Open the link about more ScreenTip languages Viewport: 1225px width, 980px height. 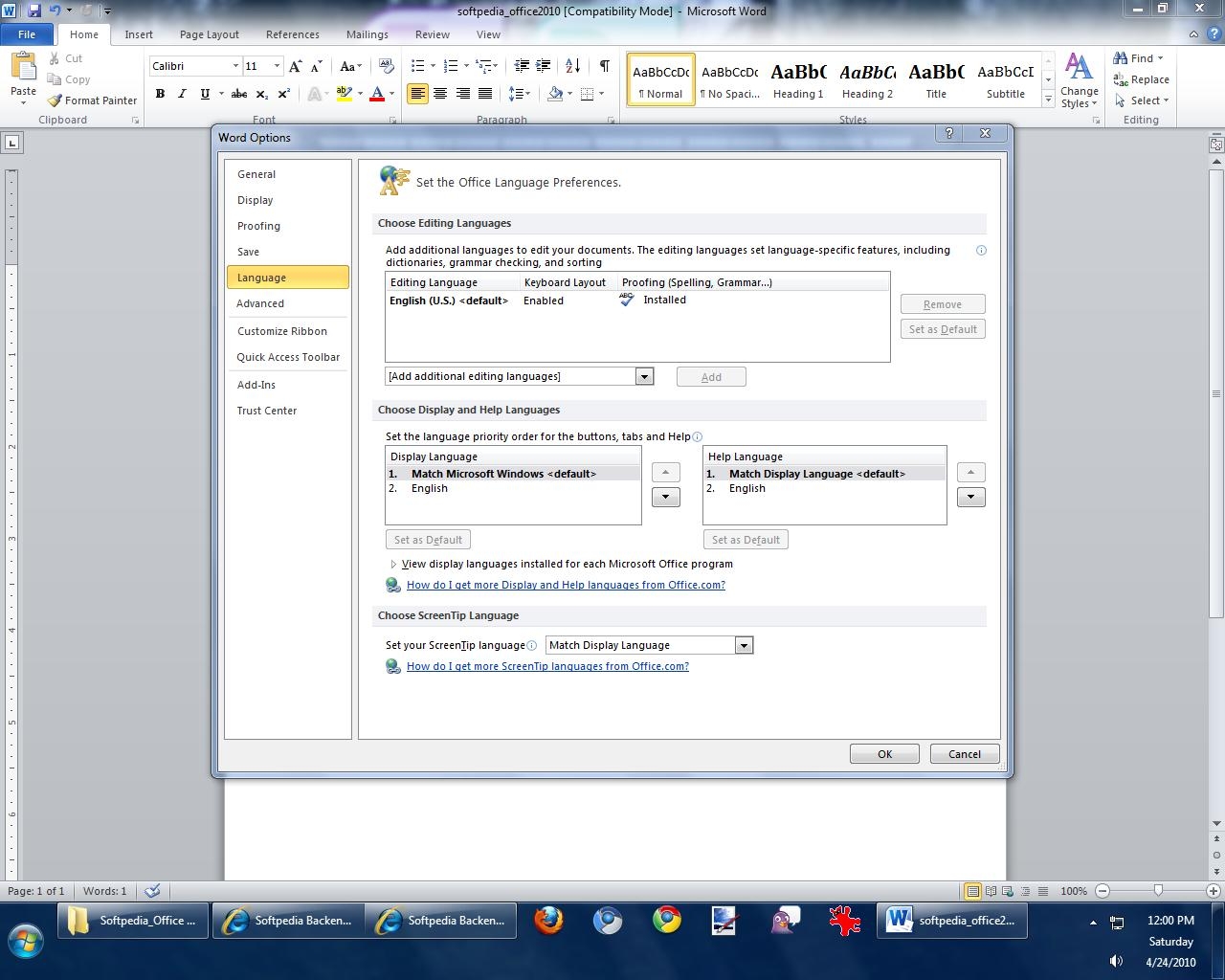tap(547, 667)
